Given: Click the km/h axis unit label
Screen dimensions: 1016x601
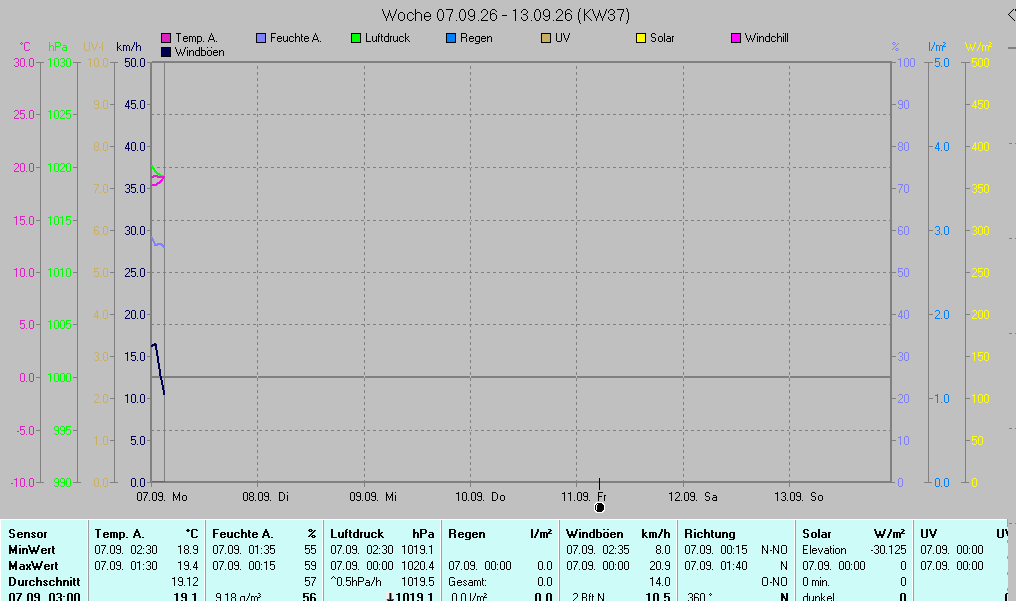Looking at the screenshot, I should pos(128,47).
